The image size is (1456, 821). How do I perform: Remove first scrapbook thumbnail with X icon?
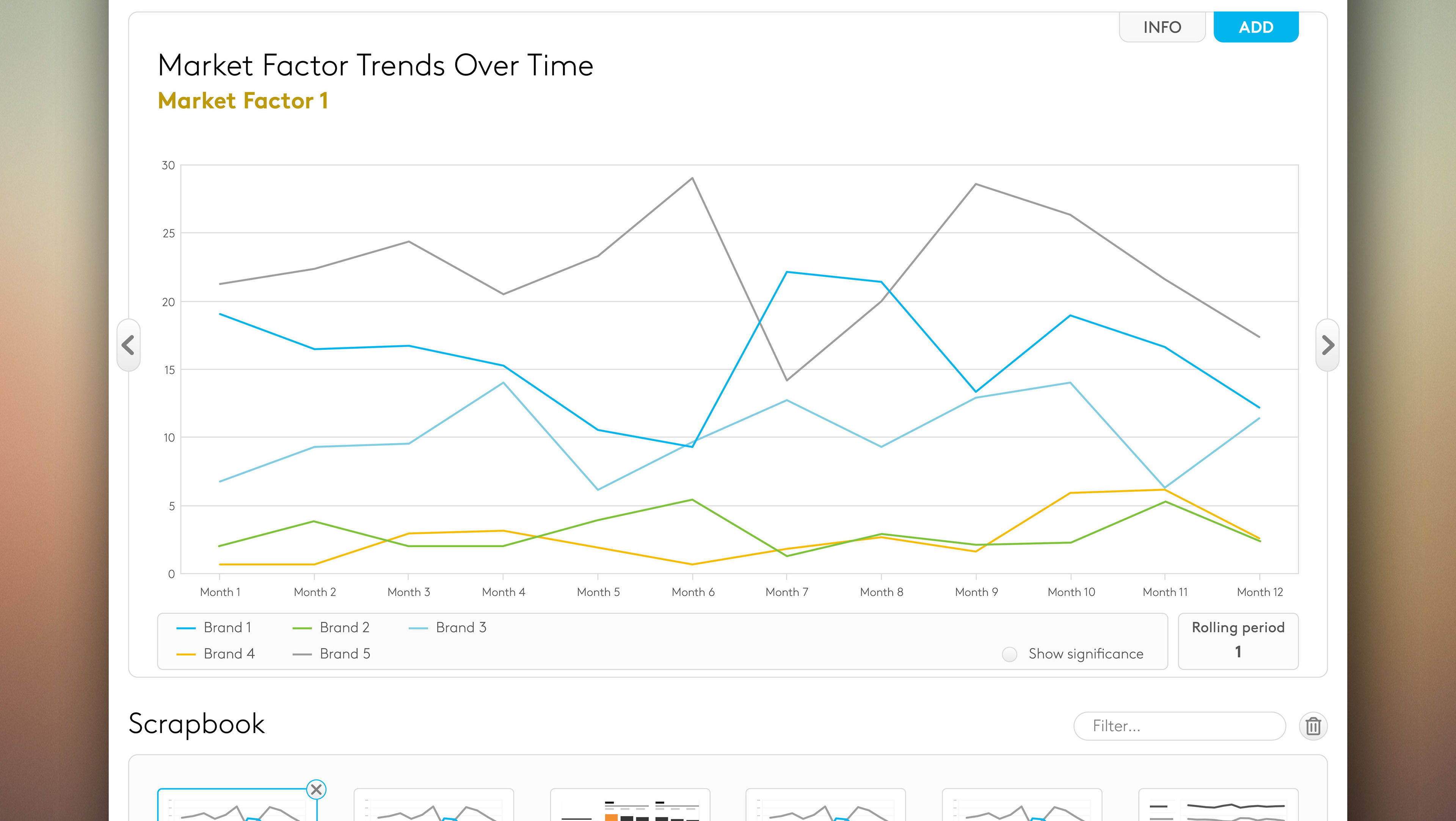click(317, 790)
